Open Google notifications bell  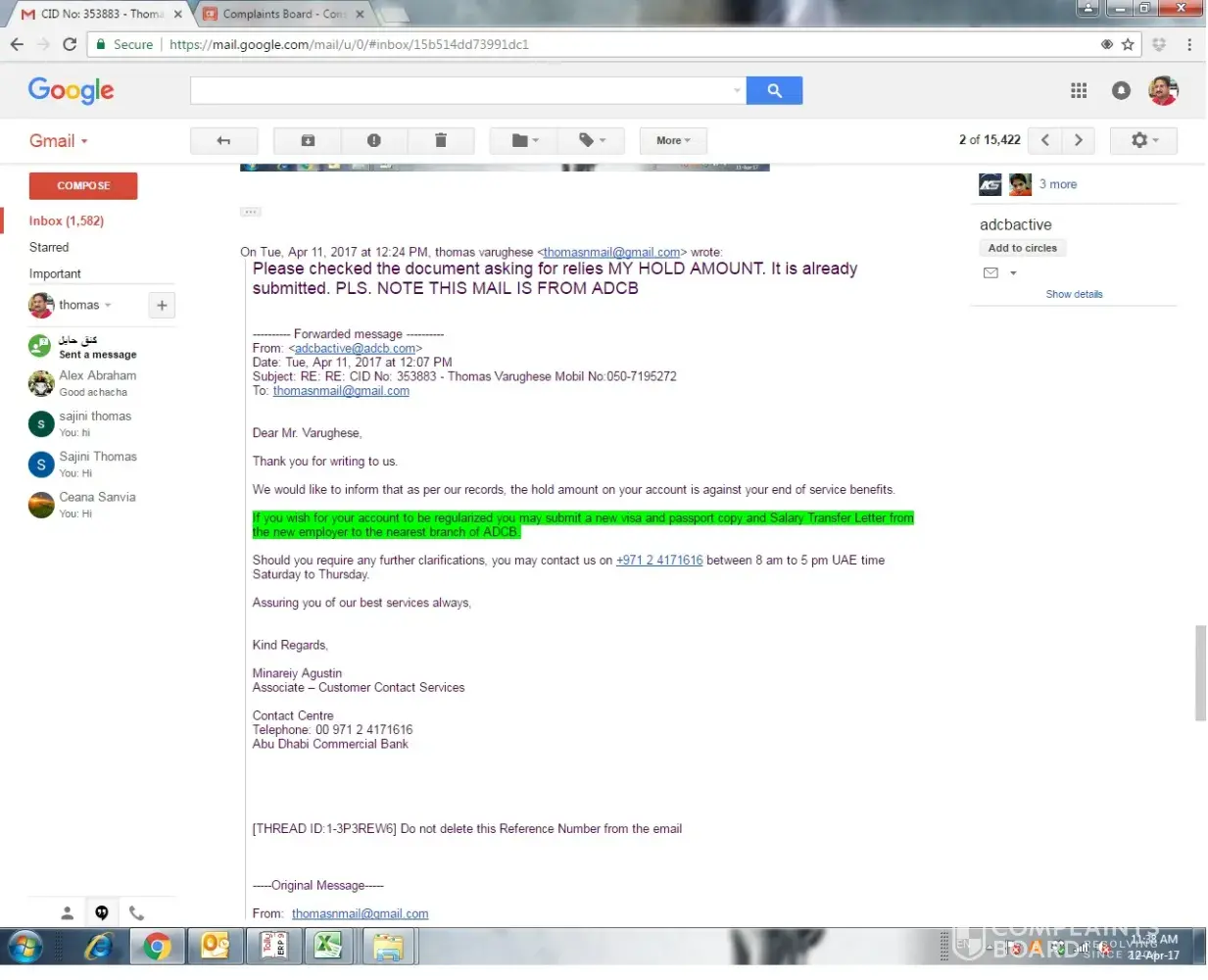[1121, 90]
